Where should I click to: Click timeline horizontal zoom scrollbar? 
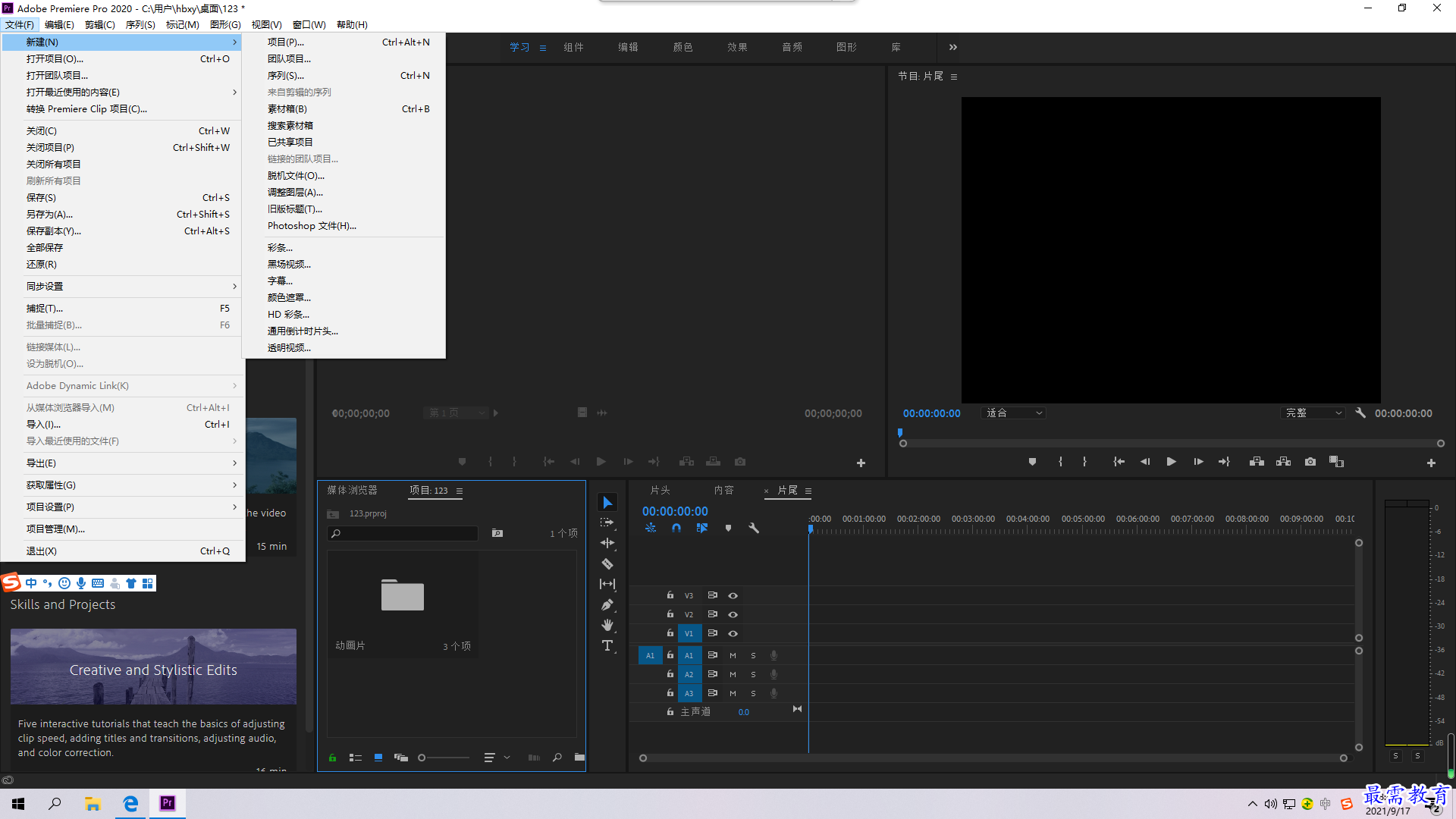pos(993,758)
